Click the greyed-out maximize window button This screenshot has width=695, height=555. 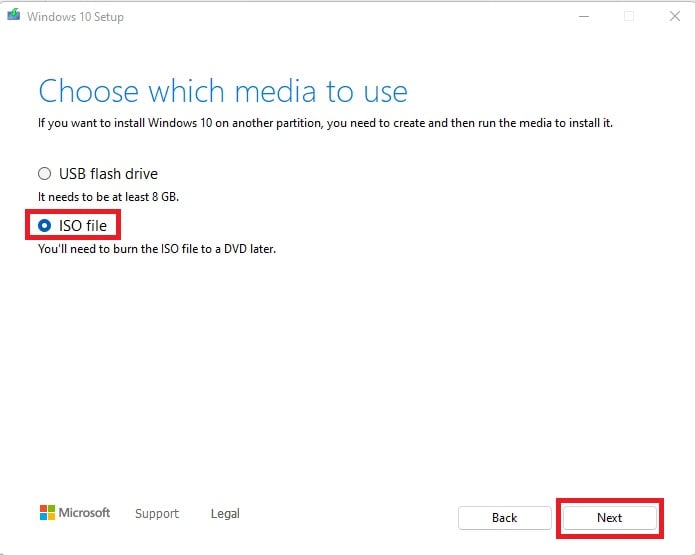coord(629,17)
